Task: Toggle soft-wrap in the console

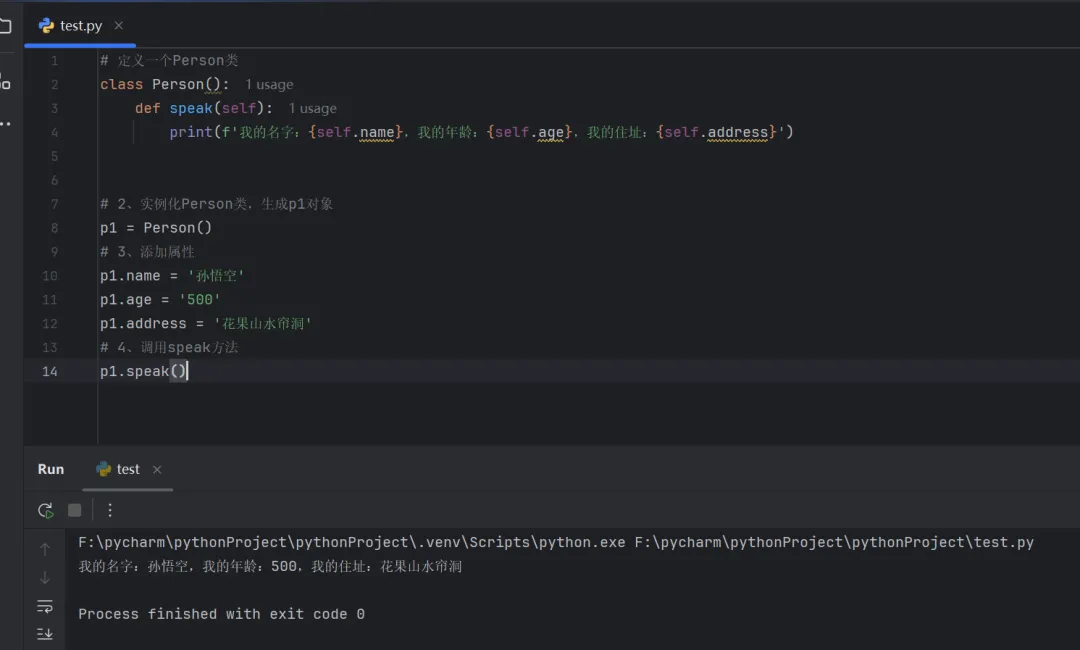Action: [45, 606]
